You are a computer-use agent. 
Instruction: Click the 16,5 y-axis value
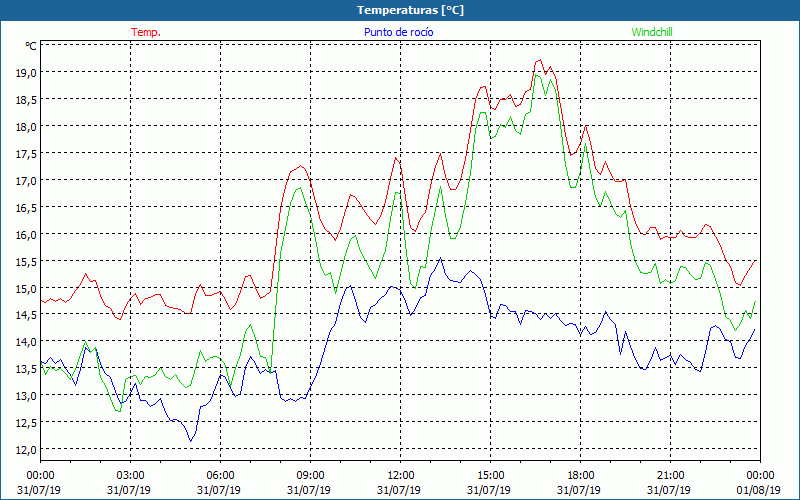26,208
